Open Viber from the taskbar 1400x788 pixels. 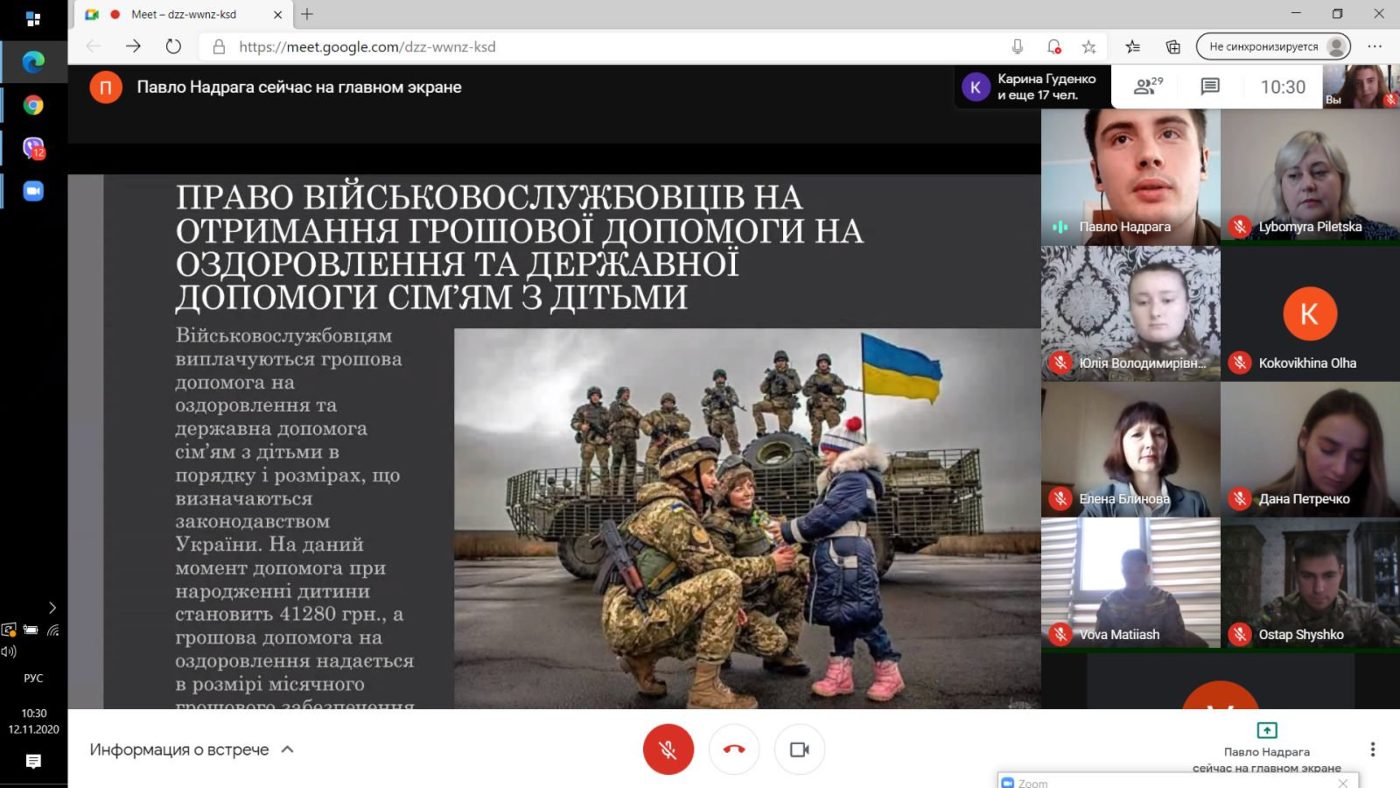pyautogui.click(x=33, y=148)
